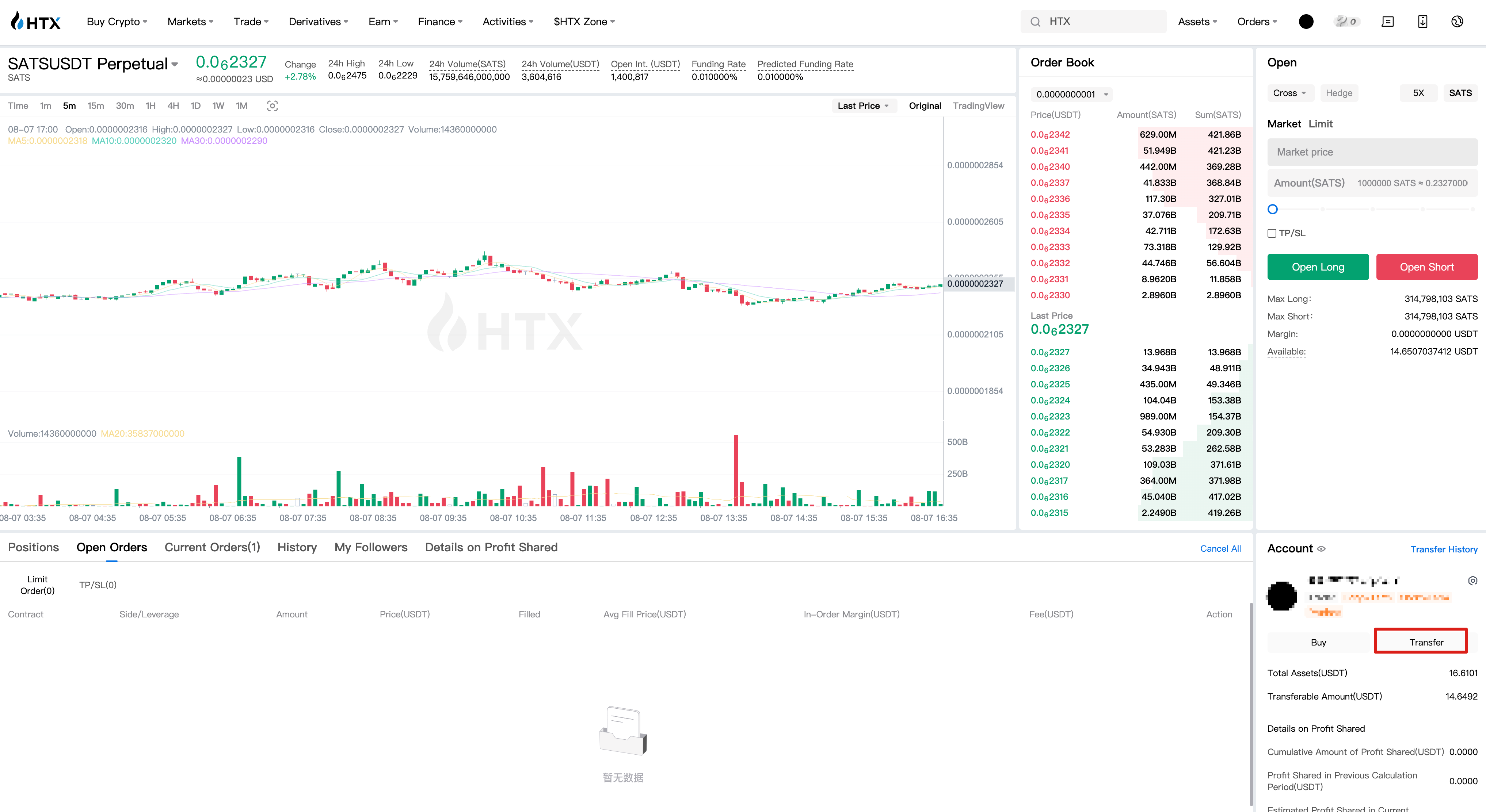Select the Time line chart option

tap(18, 106)
